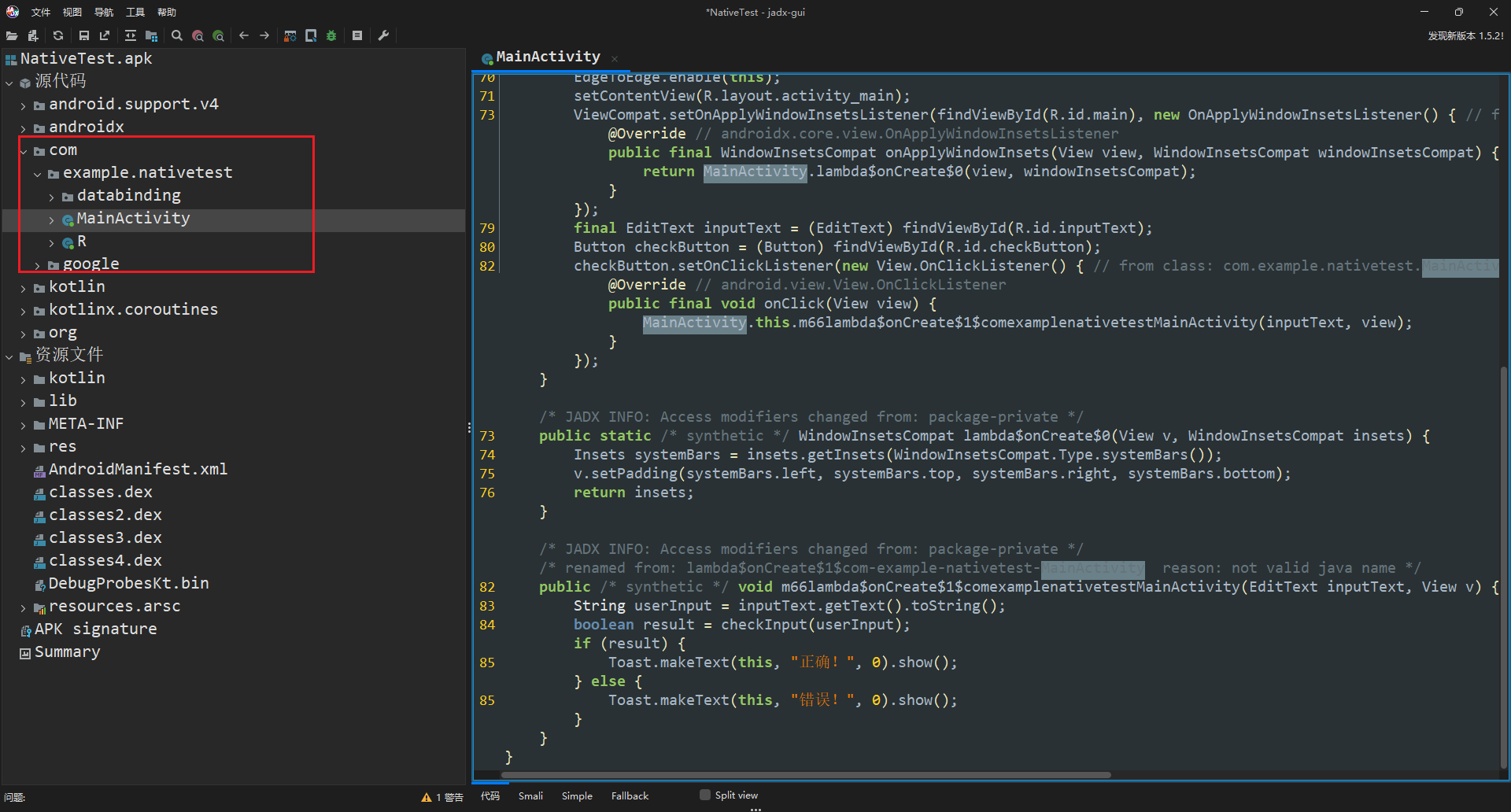The image size is (1511, 812).
Task: Toggle flatten packages icon in toolbar
Action: tap(152, 35)
